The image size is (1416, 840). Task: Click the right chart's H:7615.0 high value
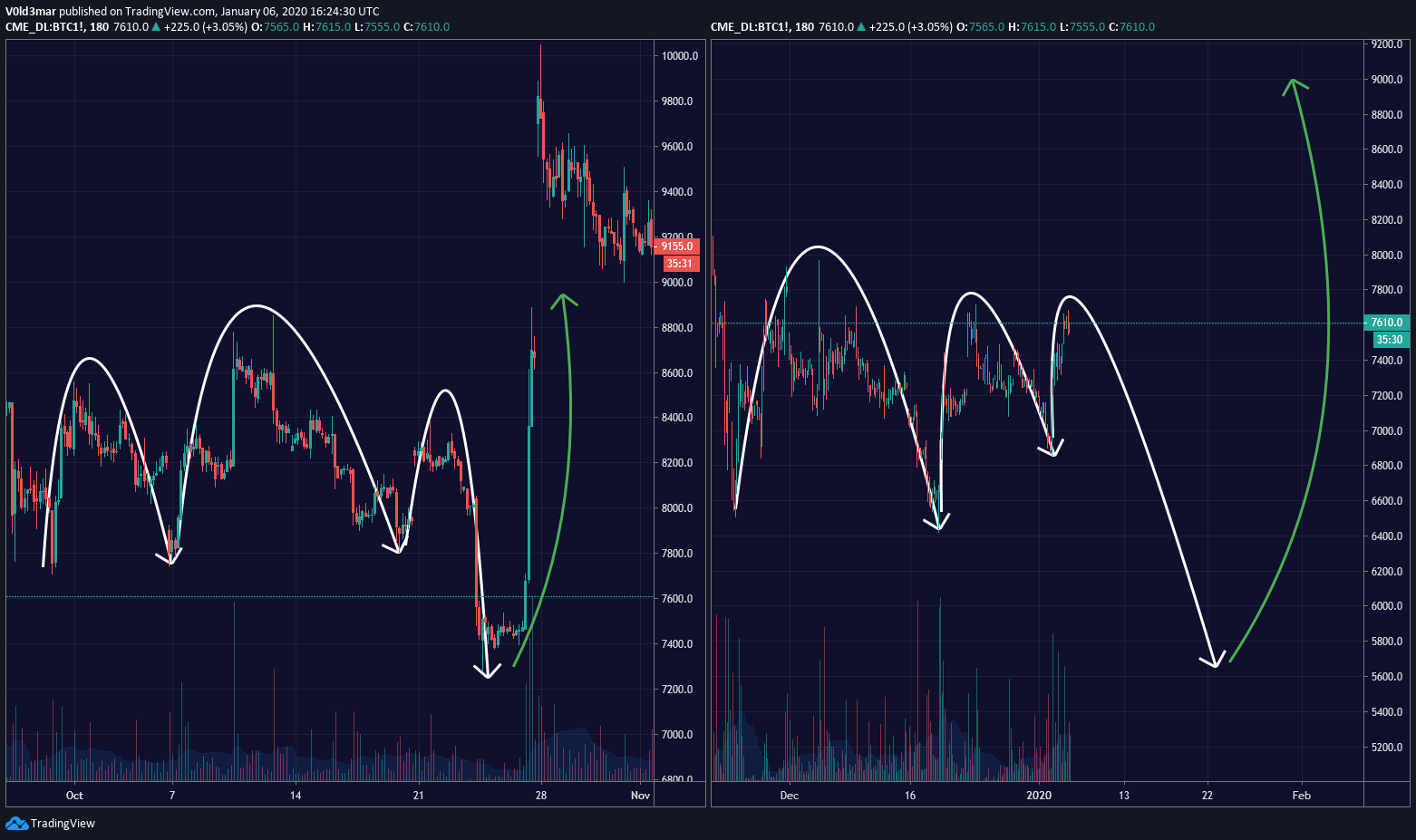(x=1032, y=27)
